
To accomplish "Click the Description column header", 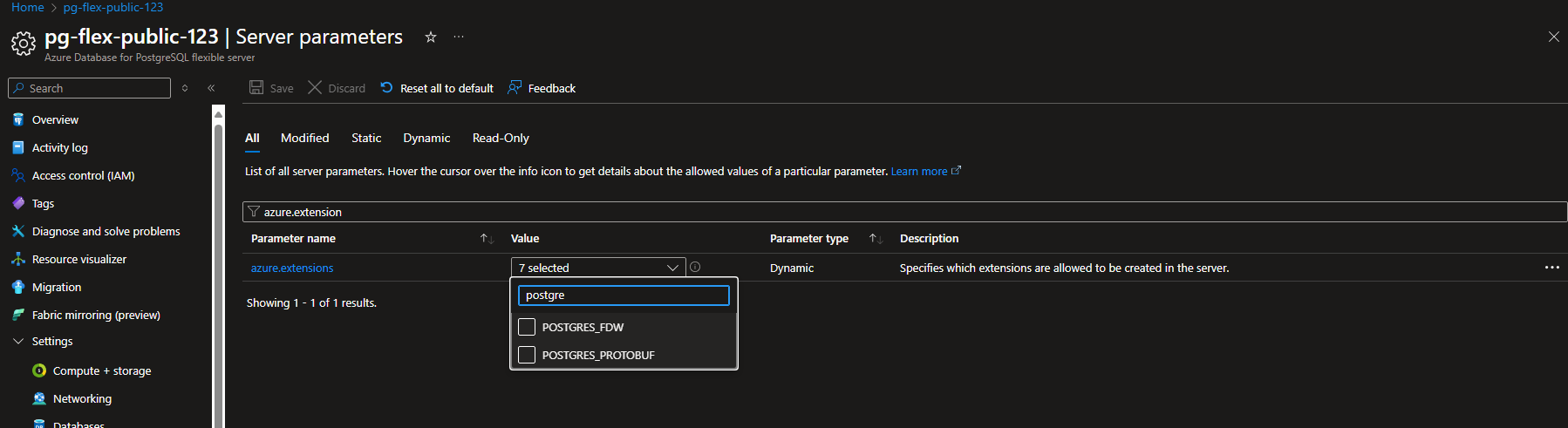I will [x=929, y=238].
